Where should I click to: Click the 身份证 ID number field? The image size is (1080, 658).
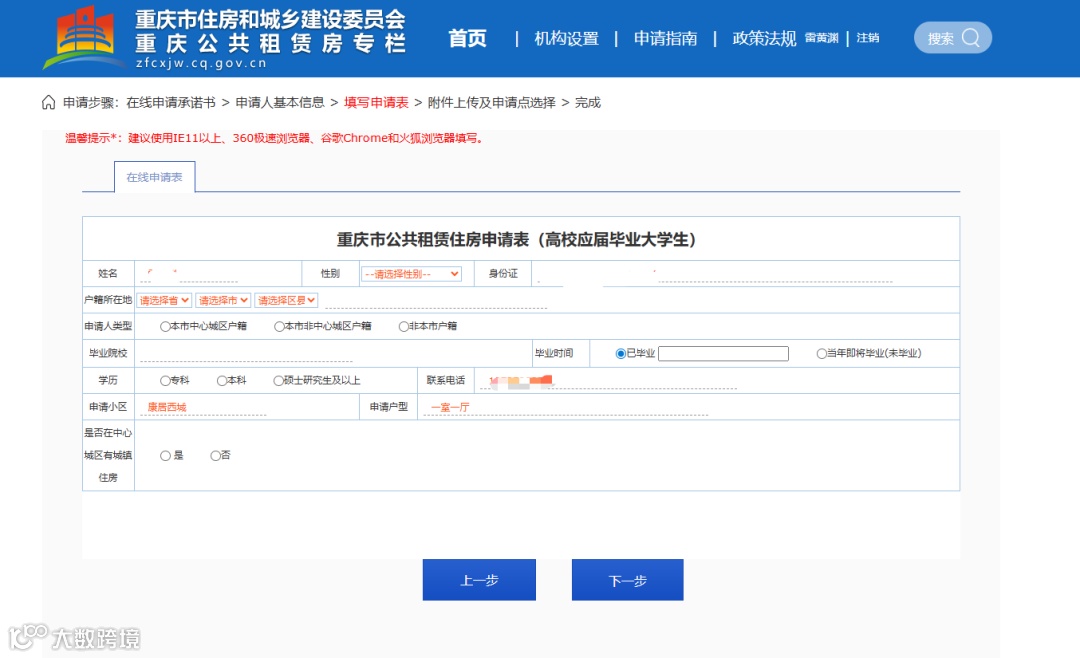[715, 274]
